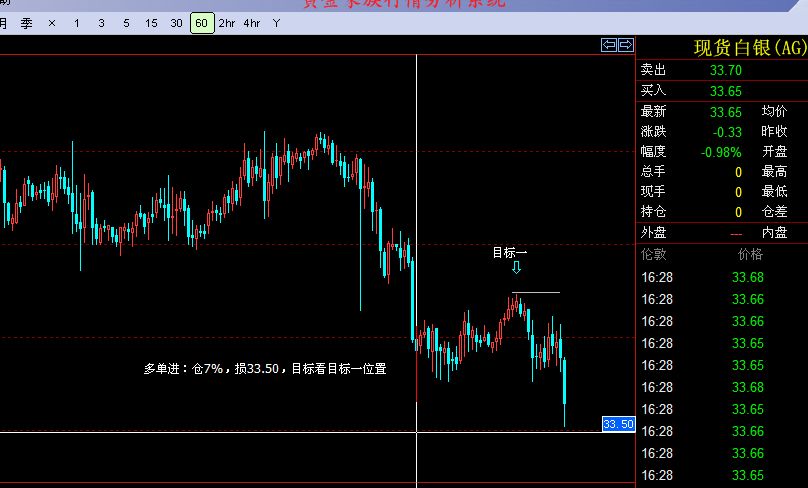Select the 5 minute timeframe

(x=126, y=23)
